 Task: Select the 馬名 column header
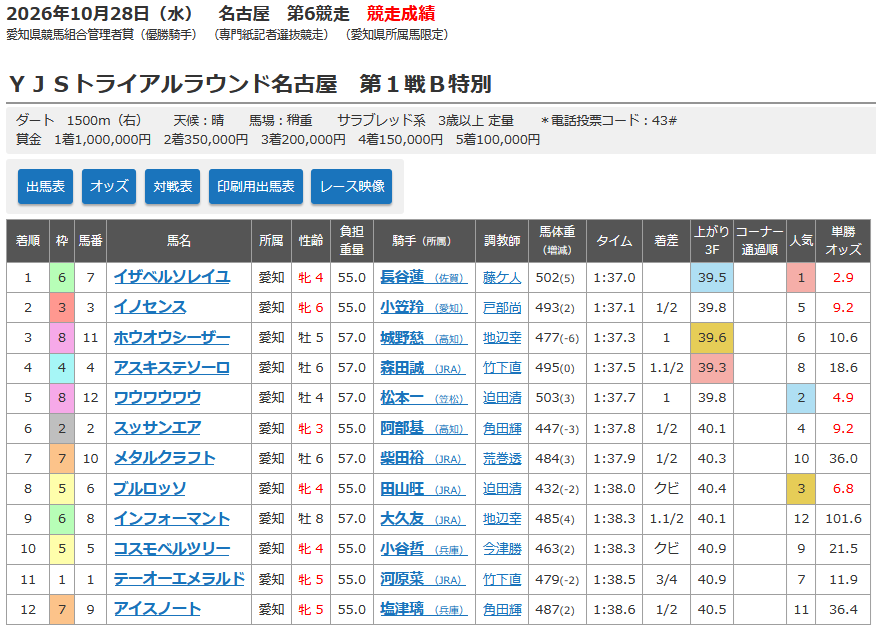[x=179, y=241]
